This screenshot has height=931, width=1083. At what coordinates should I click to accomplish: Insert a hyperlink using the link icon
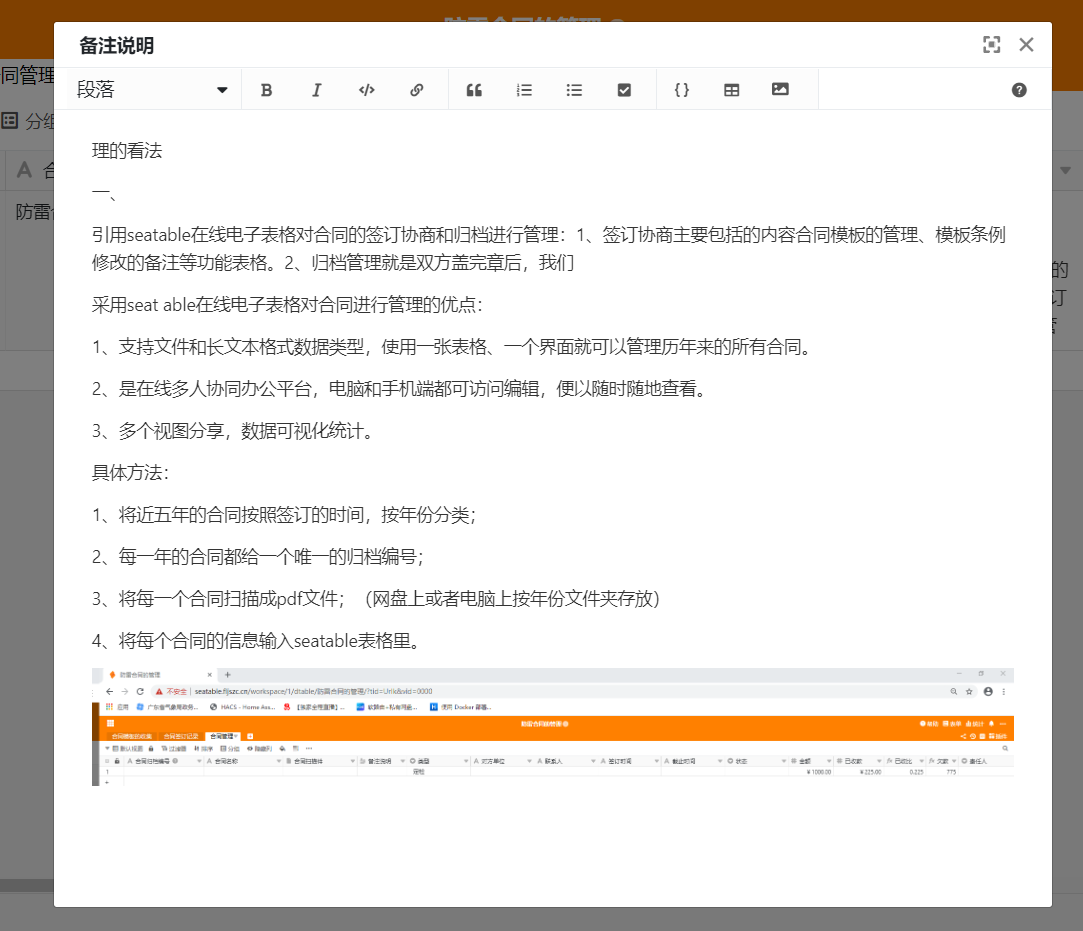pyautogui.click(x=417, y=90)
